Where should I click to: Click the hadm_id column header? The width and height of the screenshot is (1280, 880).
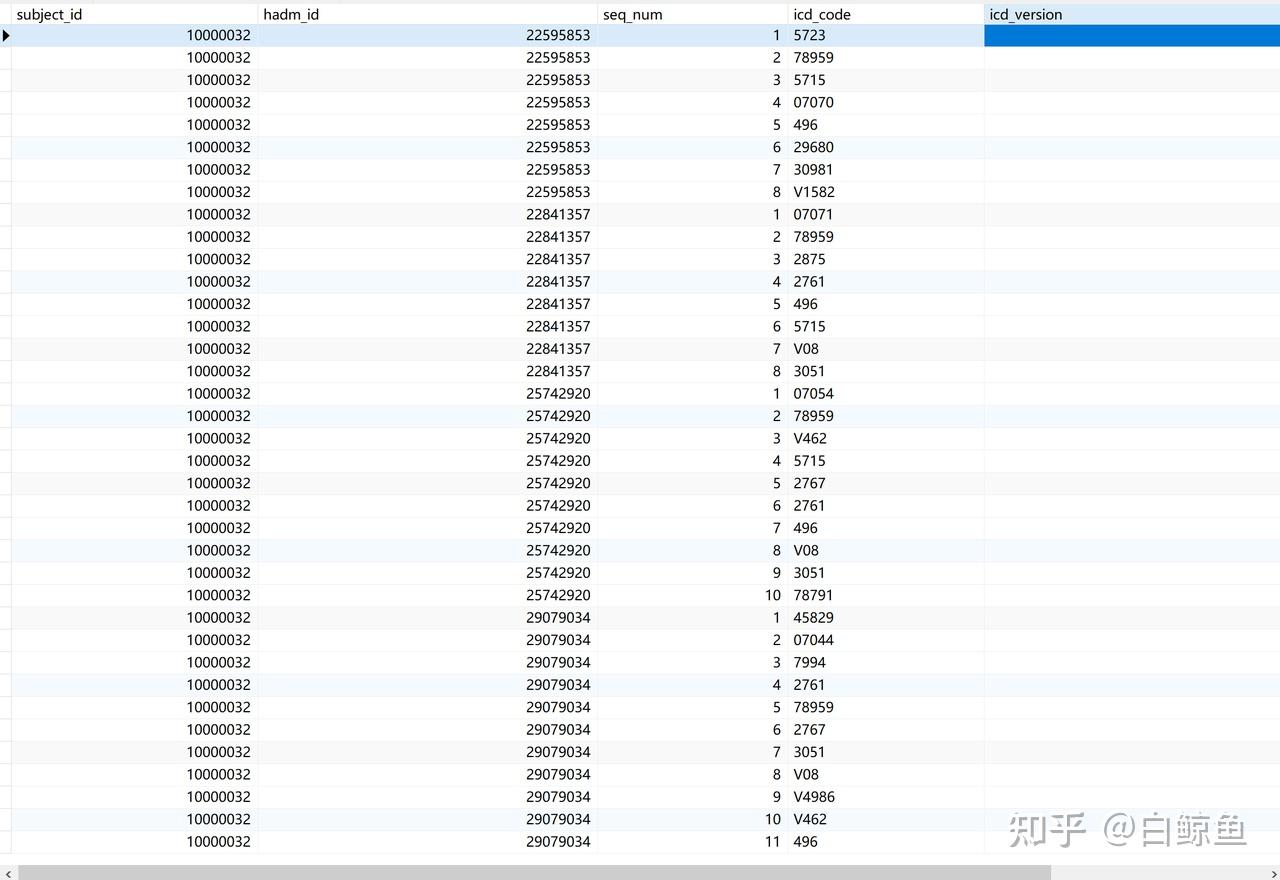(427, 14)
